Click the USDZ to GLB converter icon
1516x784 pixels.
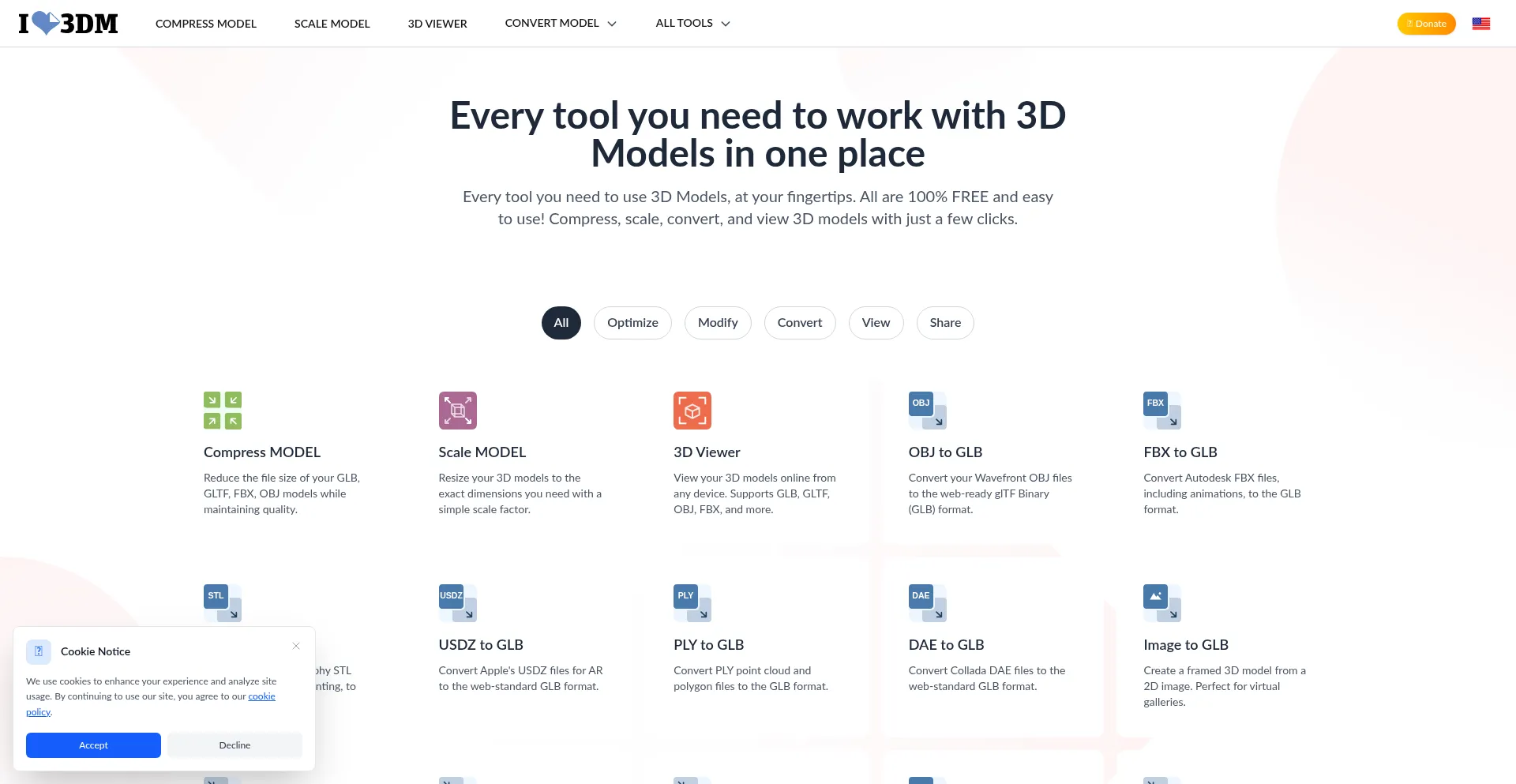click(457, 603)
